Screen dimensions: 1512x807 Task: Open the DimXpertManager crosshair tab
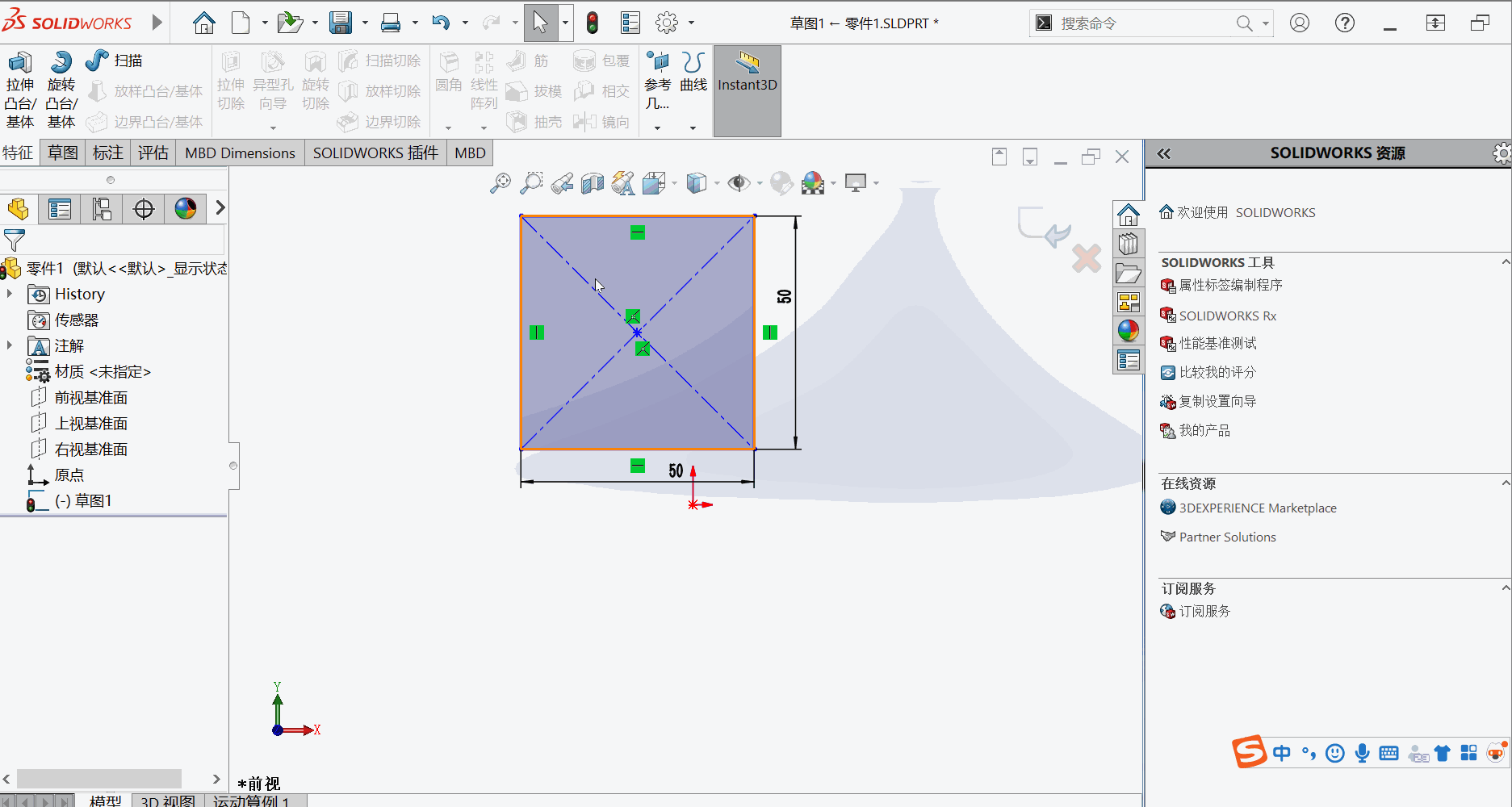(x=144, y=209)
